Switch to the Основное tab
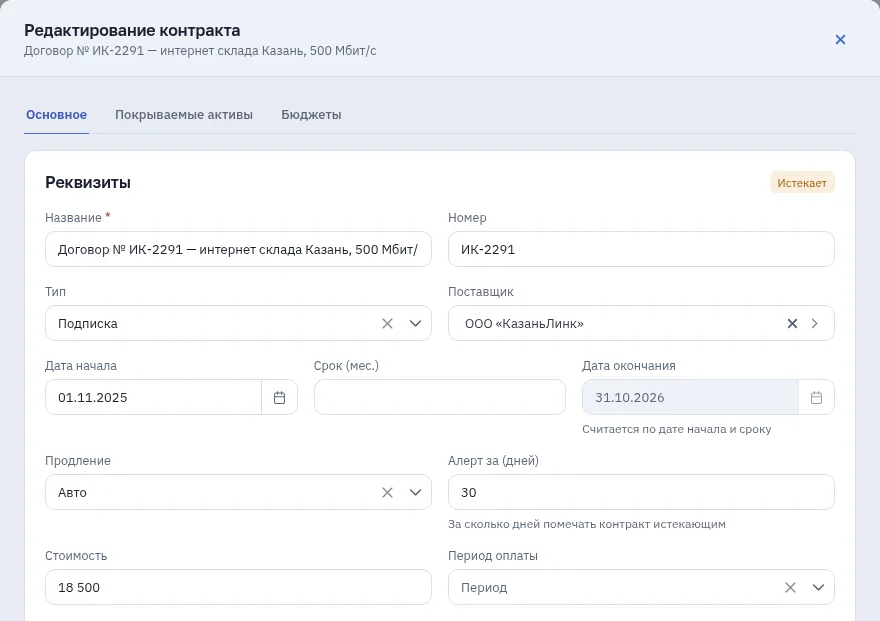 pos(56,115)
